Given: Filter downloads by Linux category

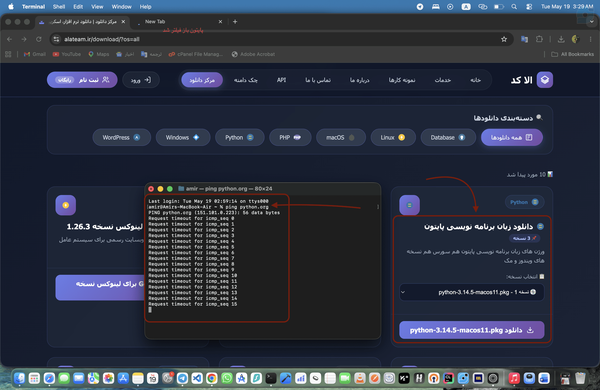Looking at the screenshot, I should pos(393,137).
